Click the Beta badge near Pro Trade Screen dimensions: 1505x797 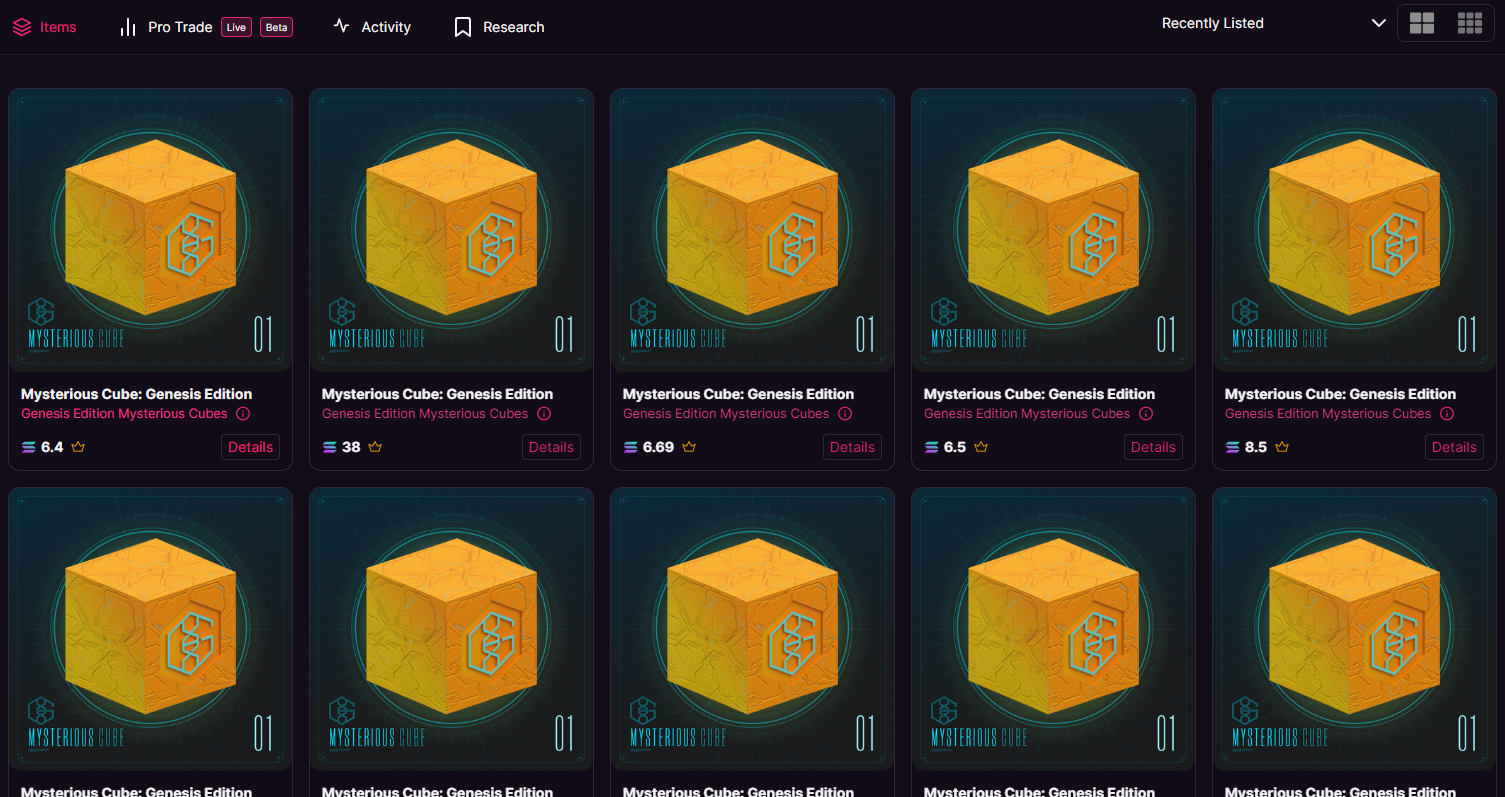pos(276,27)
